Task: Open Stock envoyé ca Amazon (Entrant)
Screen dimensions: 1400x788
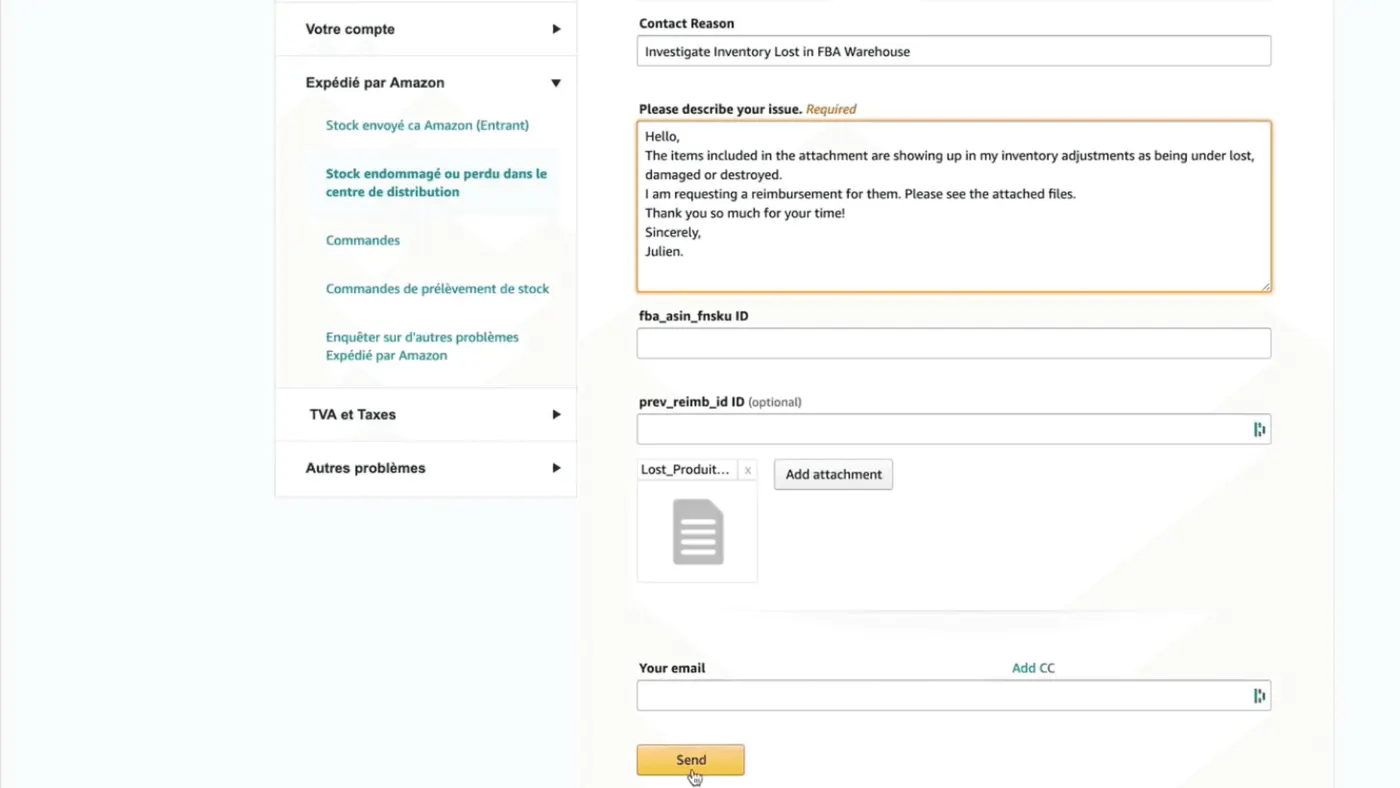Action: pyautogui.click(x=427, y=125)
